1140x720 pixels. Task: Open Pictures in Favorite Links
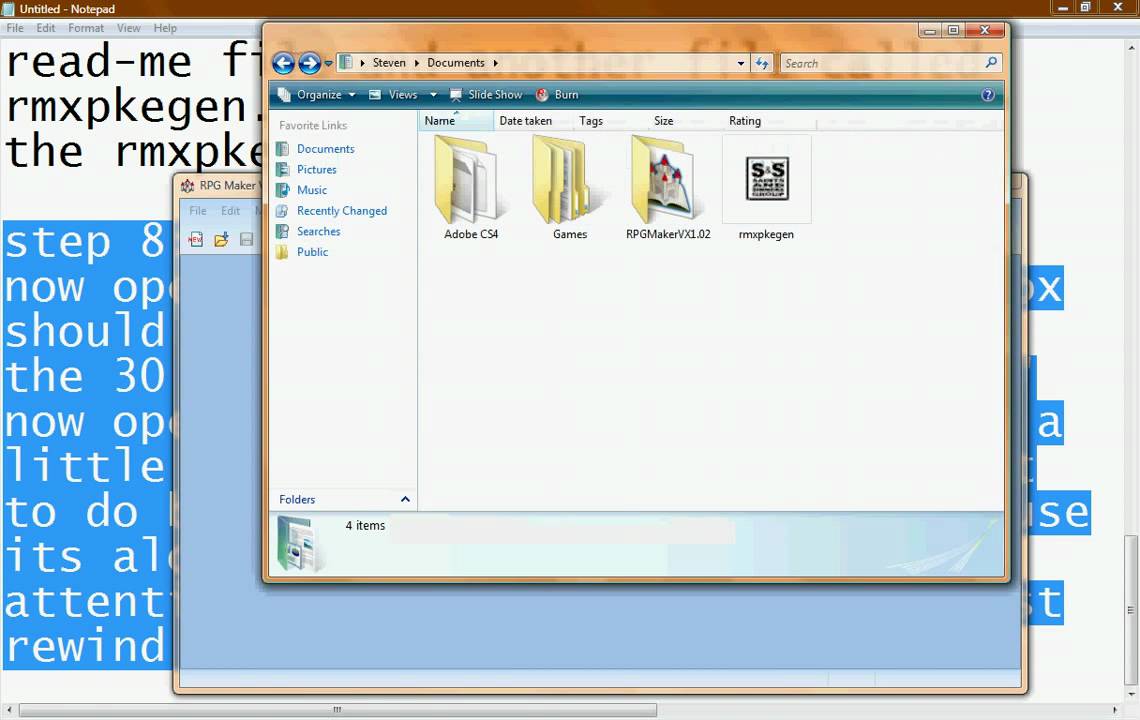coord(317,169)
